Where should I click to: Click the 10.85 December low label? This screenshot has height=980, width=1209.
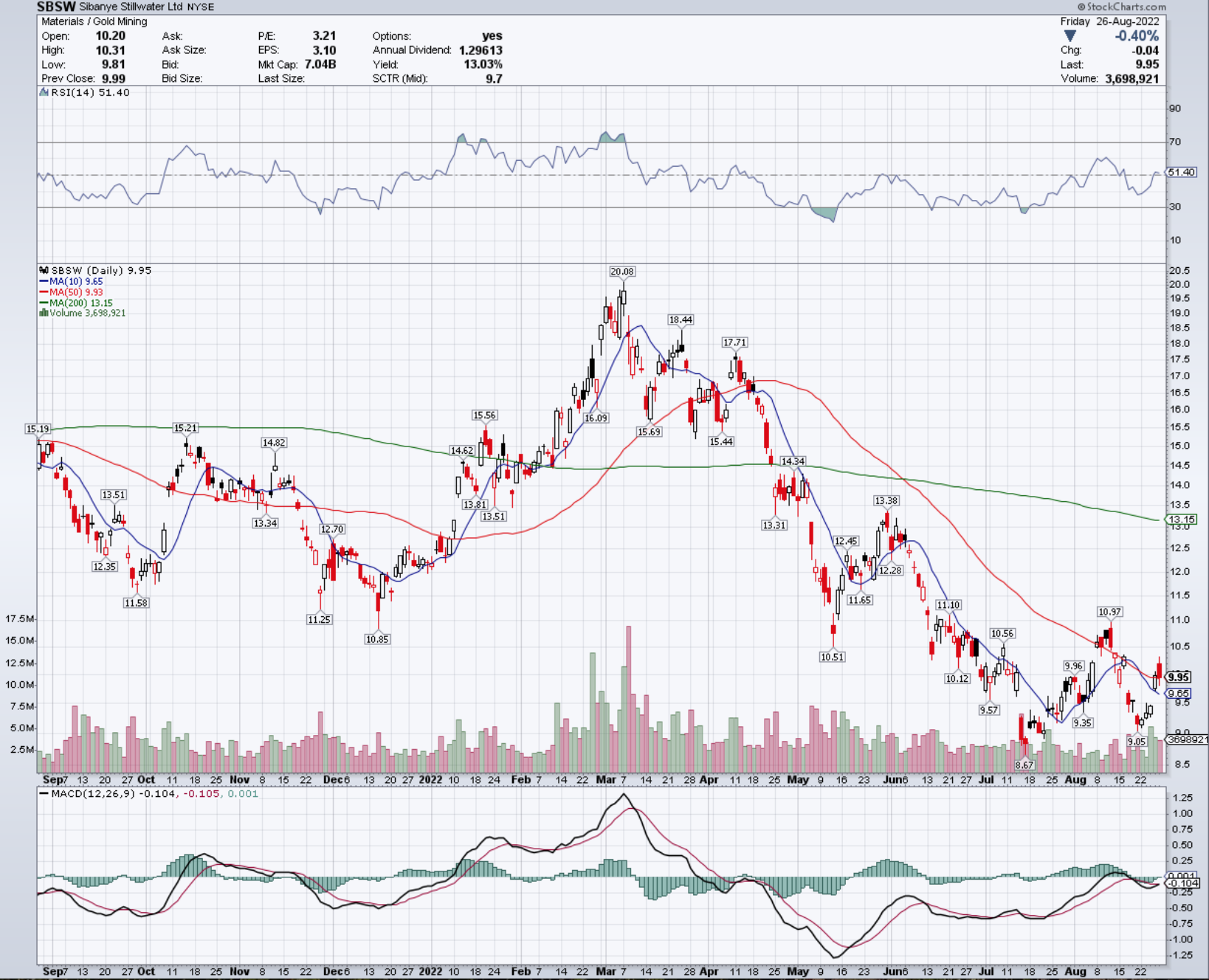click(x=377, y=639)
